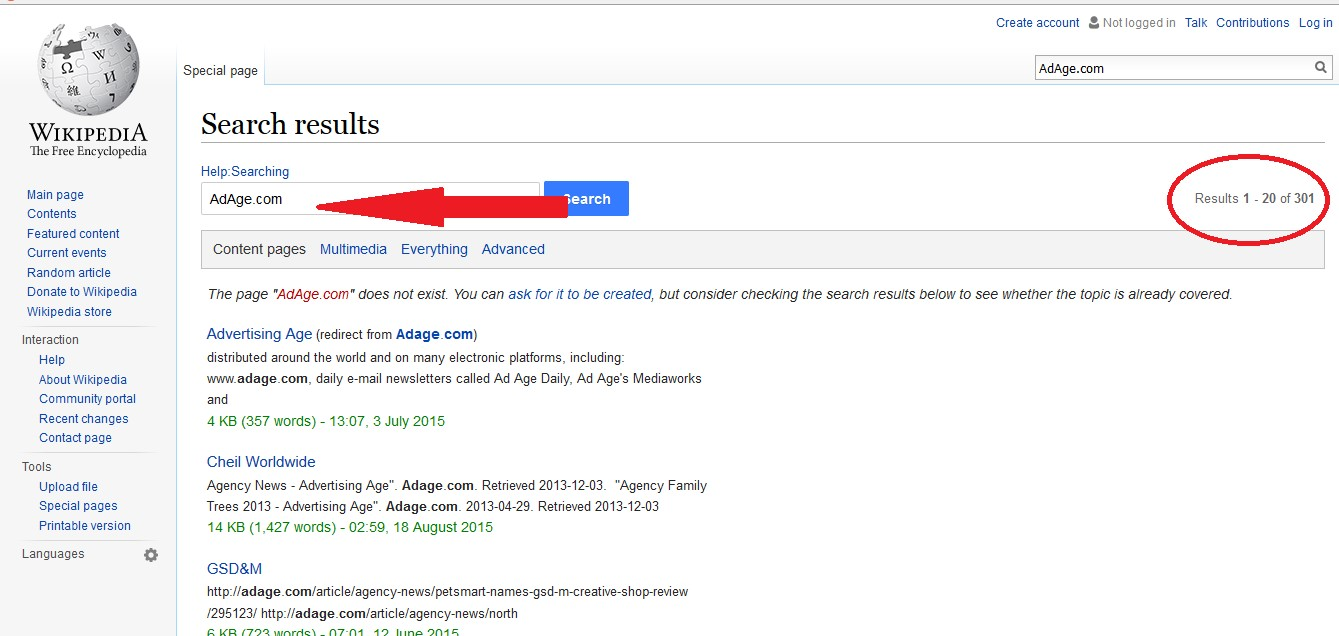This screenshot has width=1339, height=636.
Task: Click the Search results page heading
Action: (x=290, y=124)
